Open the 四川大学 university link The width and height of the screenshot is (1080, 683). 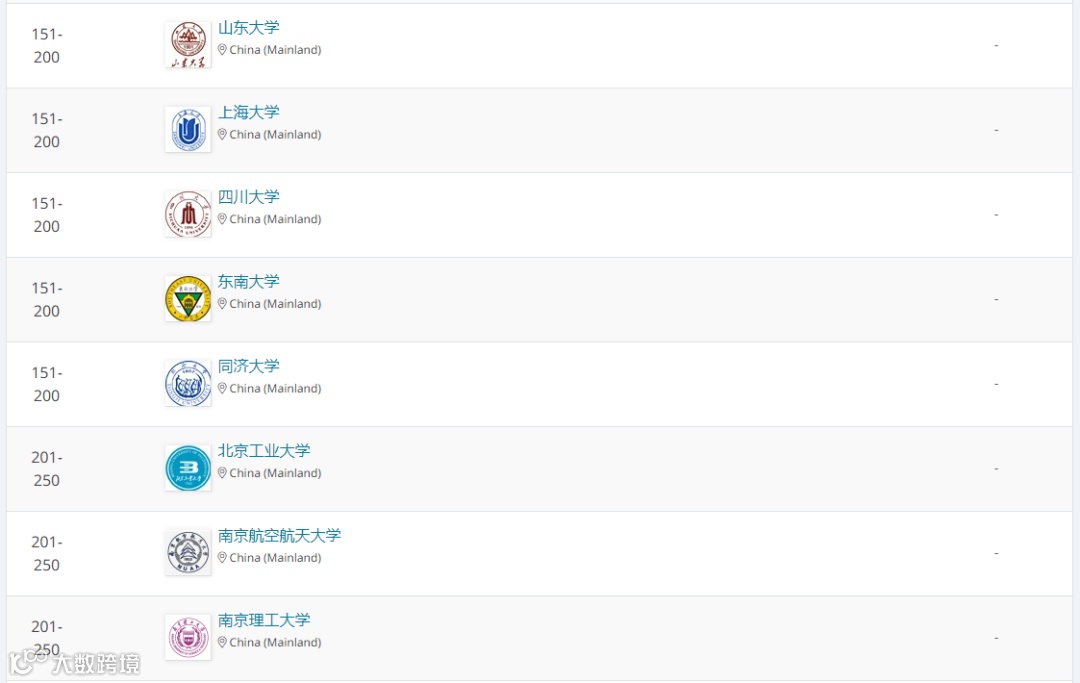coord(249,197)
